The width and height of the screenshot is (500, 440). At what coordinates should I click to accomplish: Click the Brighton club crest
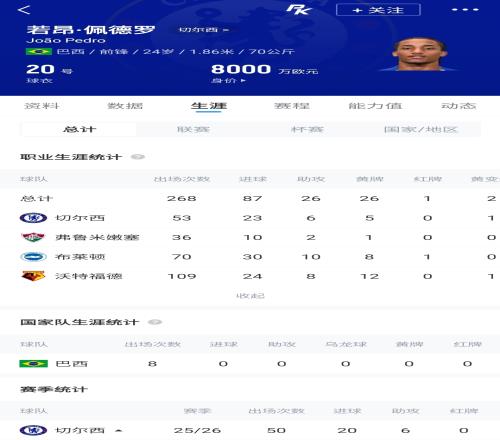point(33,257)
